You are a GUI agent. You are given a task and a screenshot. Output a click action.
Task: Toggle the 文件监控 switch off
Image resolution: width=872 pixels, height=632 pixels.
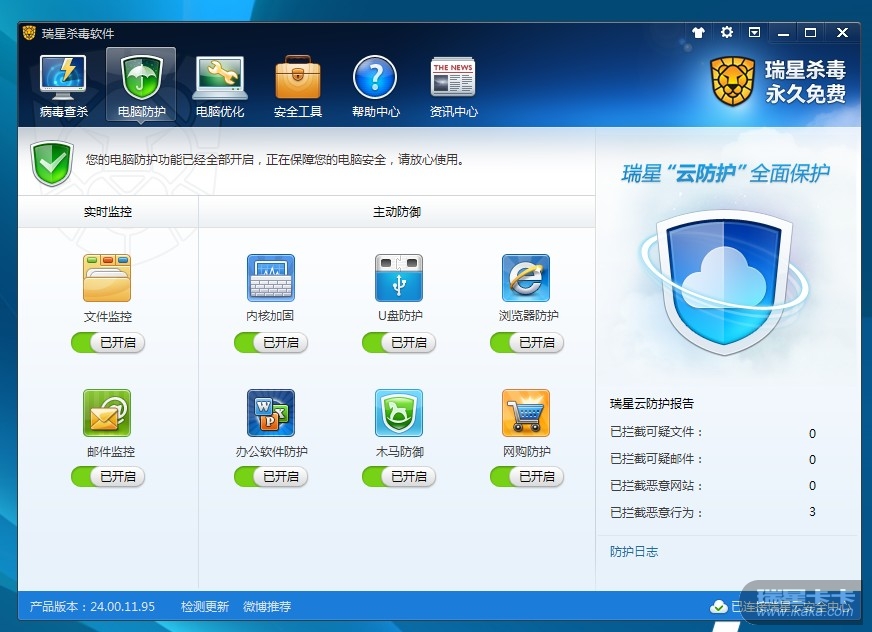108,342
